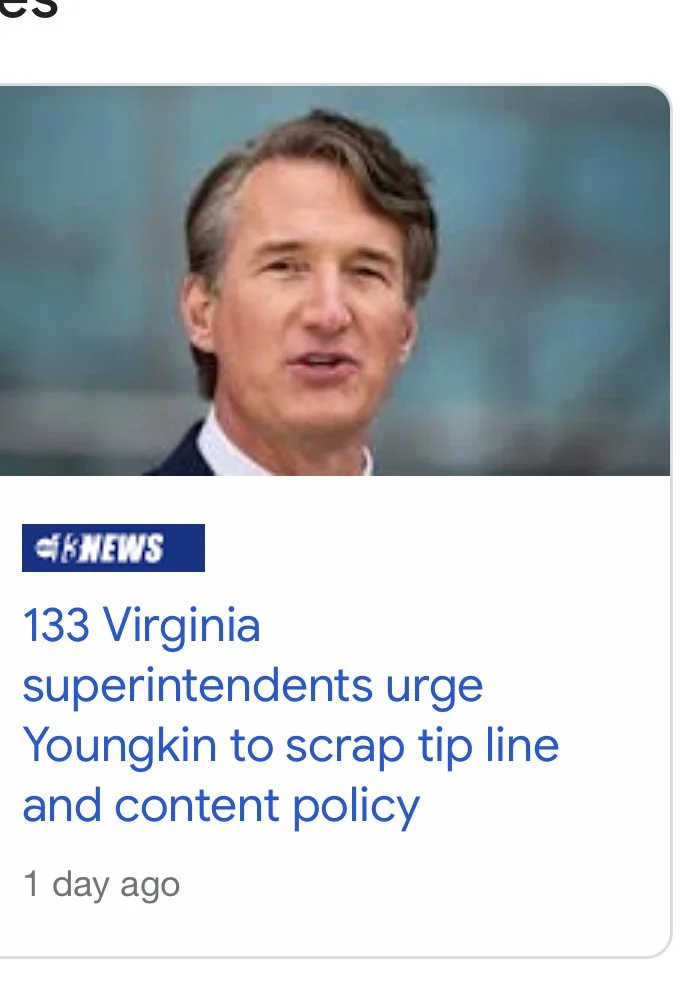
Task: Click the word "Youngkin" in the headline
Action: pos(120,747)
